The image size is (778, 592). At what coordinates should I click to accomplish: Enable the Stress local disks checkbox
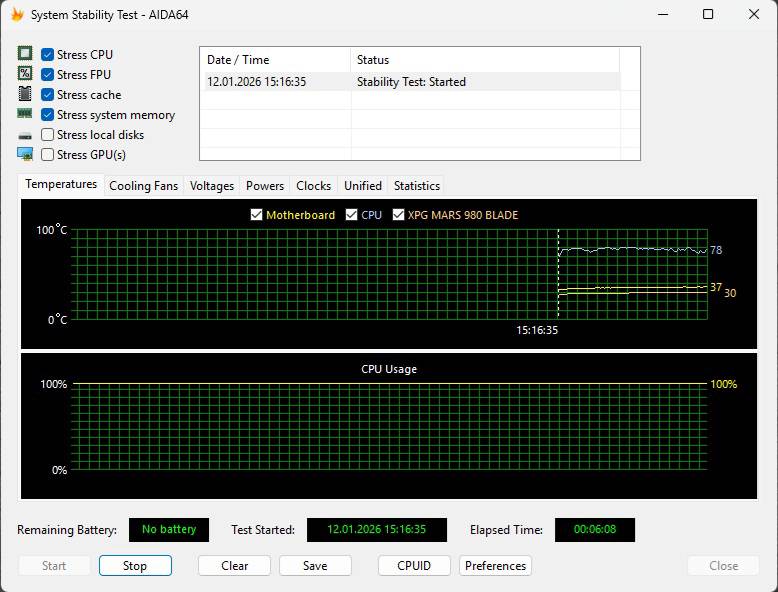47,135
